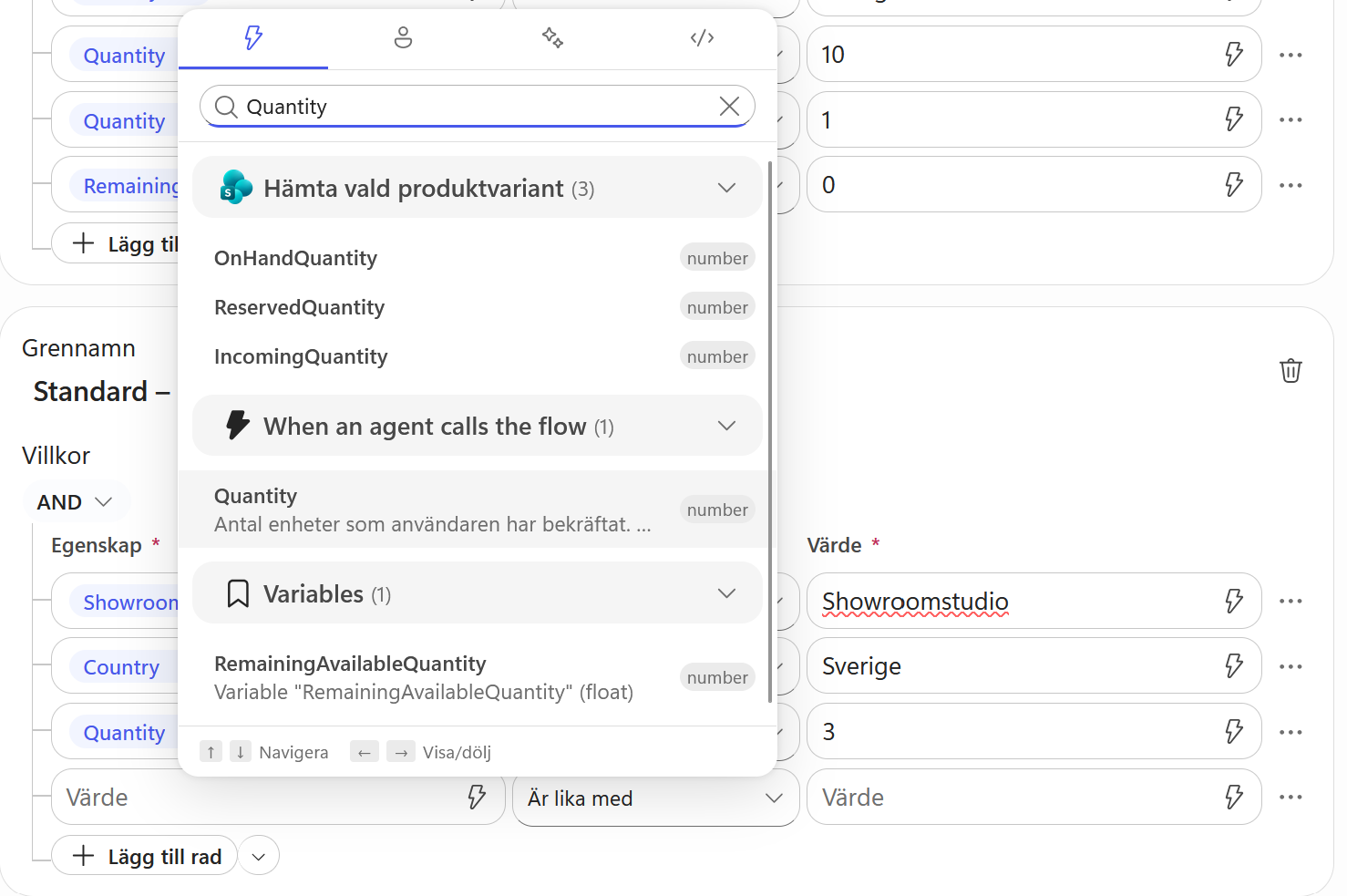
Task: Open dynamic content for the Sverige field
Action: 1234,666
